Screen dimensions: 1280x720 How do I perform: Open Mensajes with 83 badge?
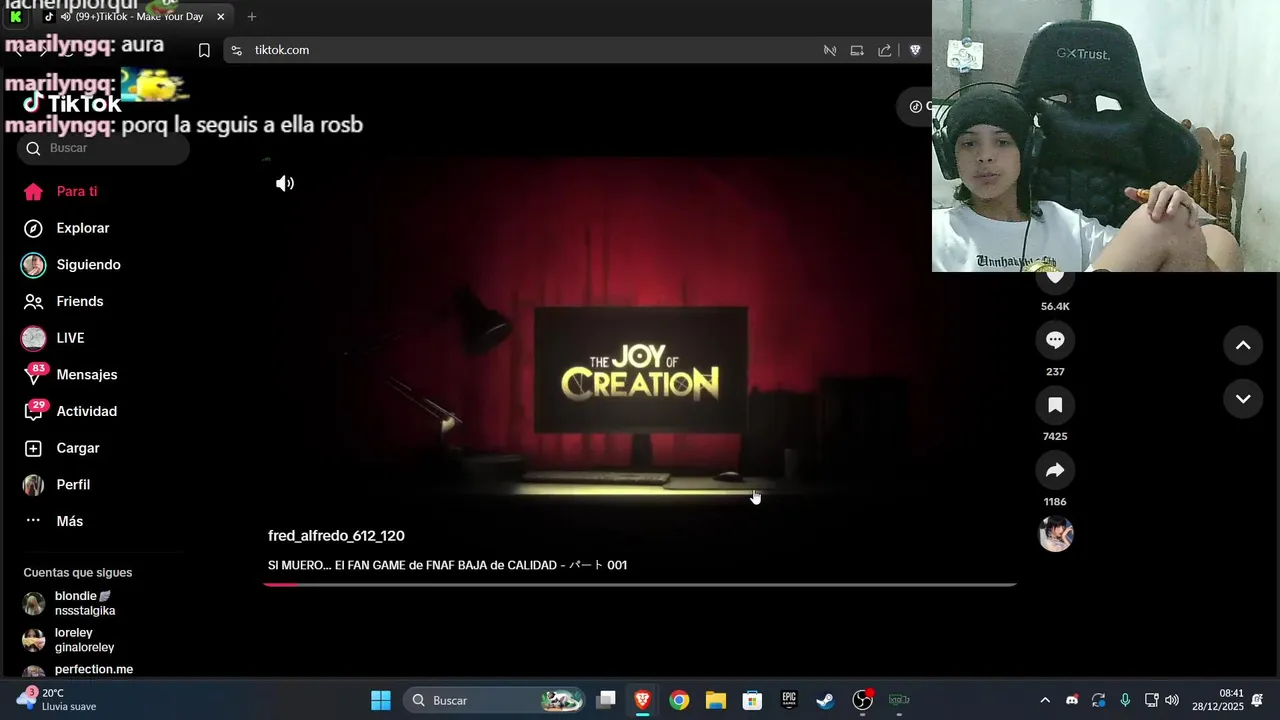(x=70, y=375)
